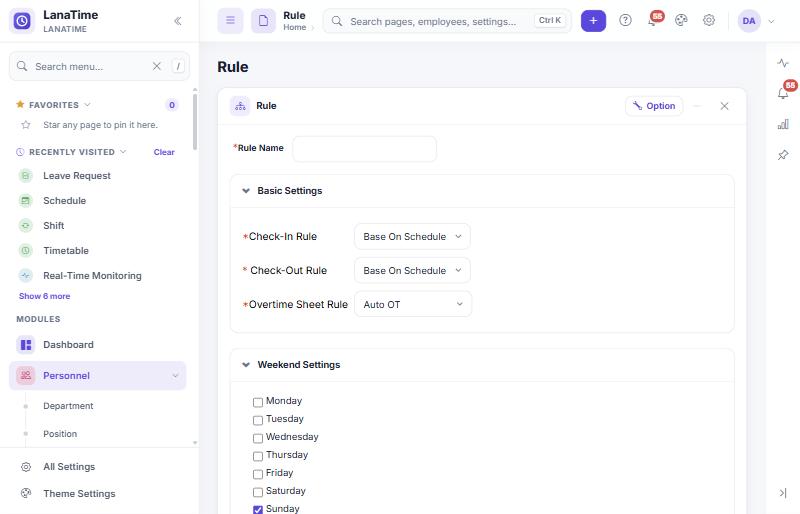This screenshot has height=514, width=800.
Task: Open notifications bell in top bar
Action: (653, 21)
